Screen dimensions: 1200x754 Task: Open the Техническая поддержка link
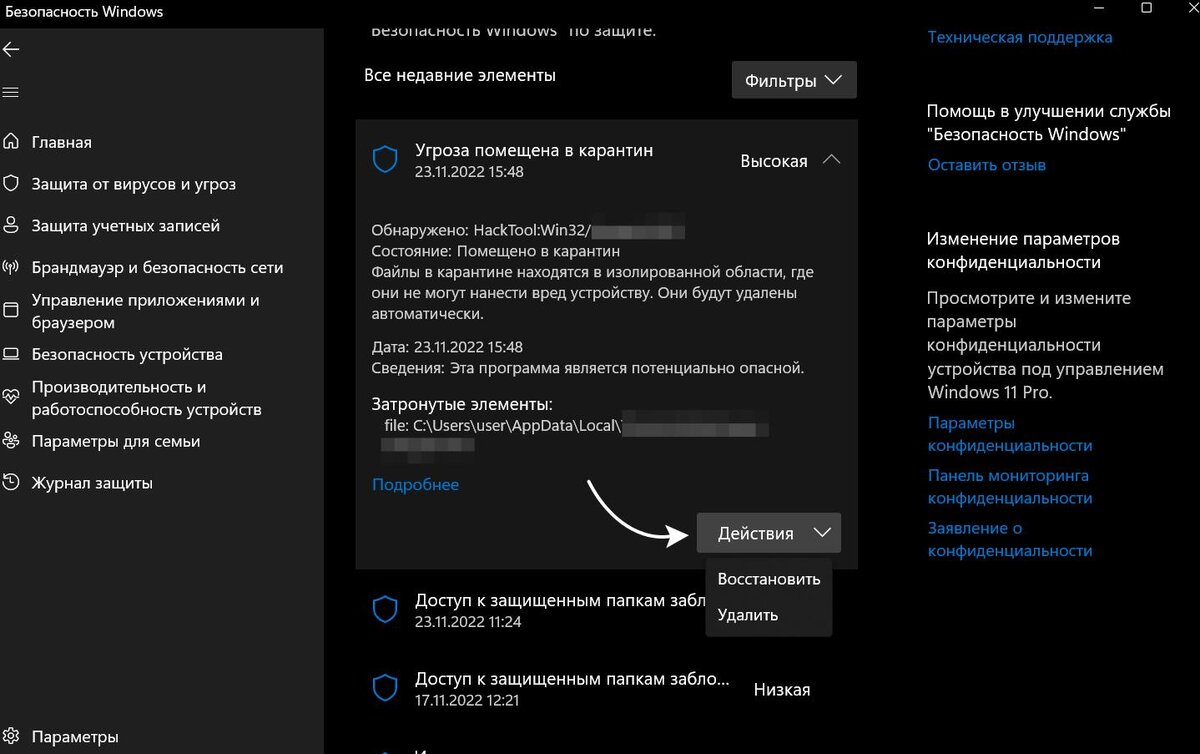point(1020,37)
